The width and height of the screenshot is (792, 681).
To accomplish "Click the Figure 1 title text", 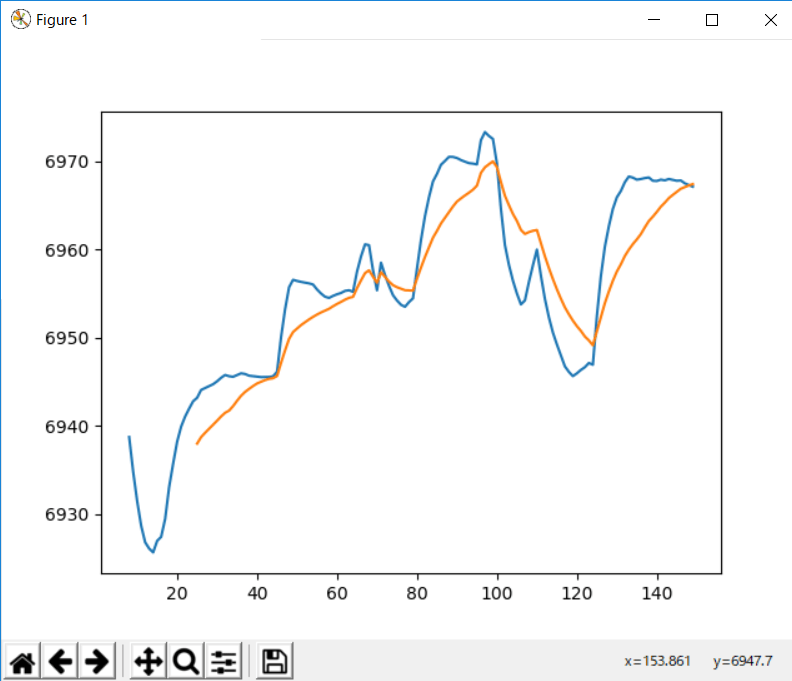I will pos(62,20).
